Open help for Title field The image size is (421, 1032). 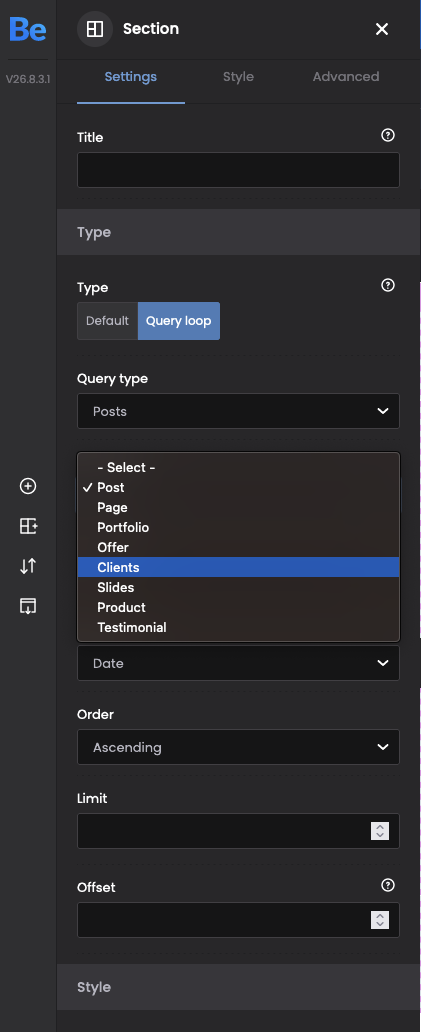pos(388,135)
